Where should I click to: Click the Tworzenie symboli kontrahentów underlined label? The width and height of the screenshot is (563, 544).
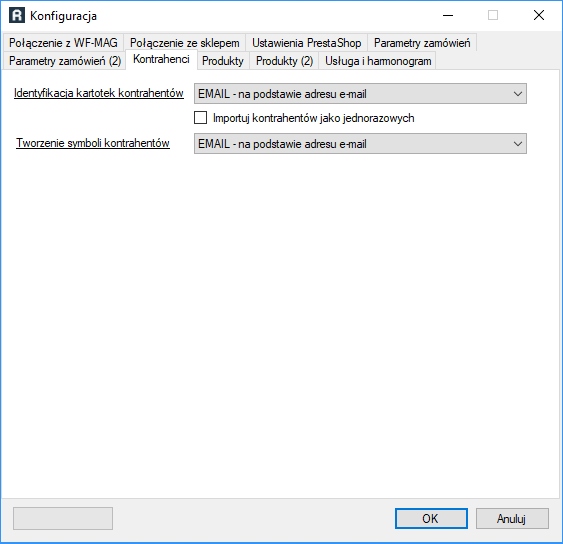point(93,143)
